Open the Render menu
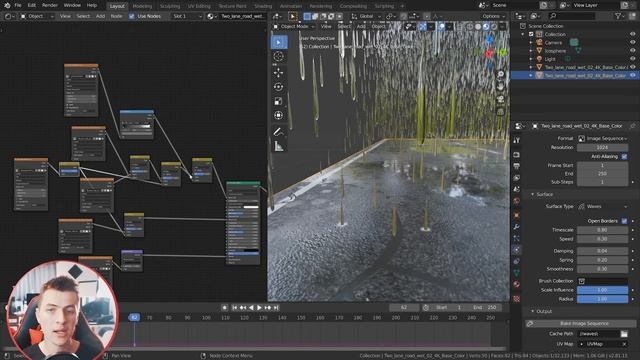This screenshot has height=360, width=640. [50, 5]
